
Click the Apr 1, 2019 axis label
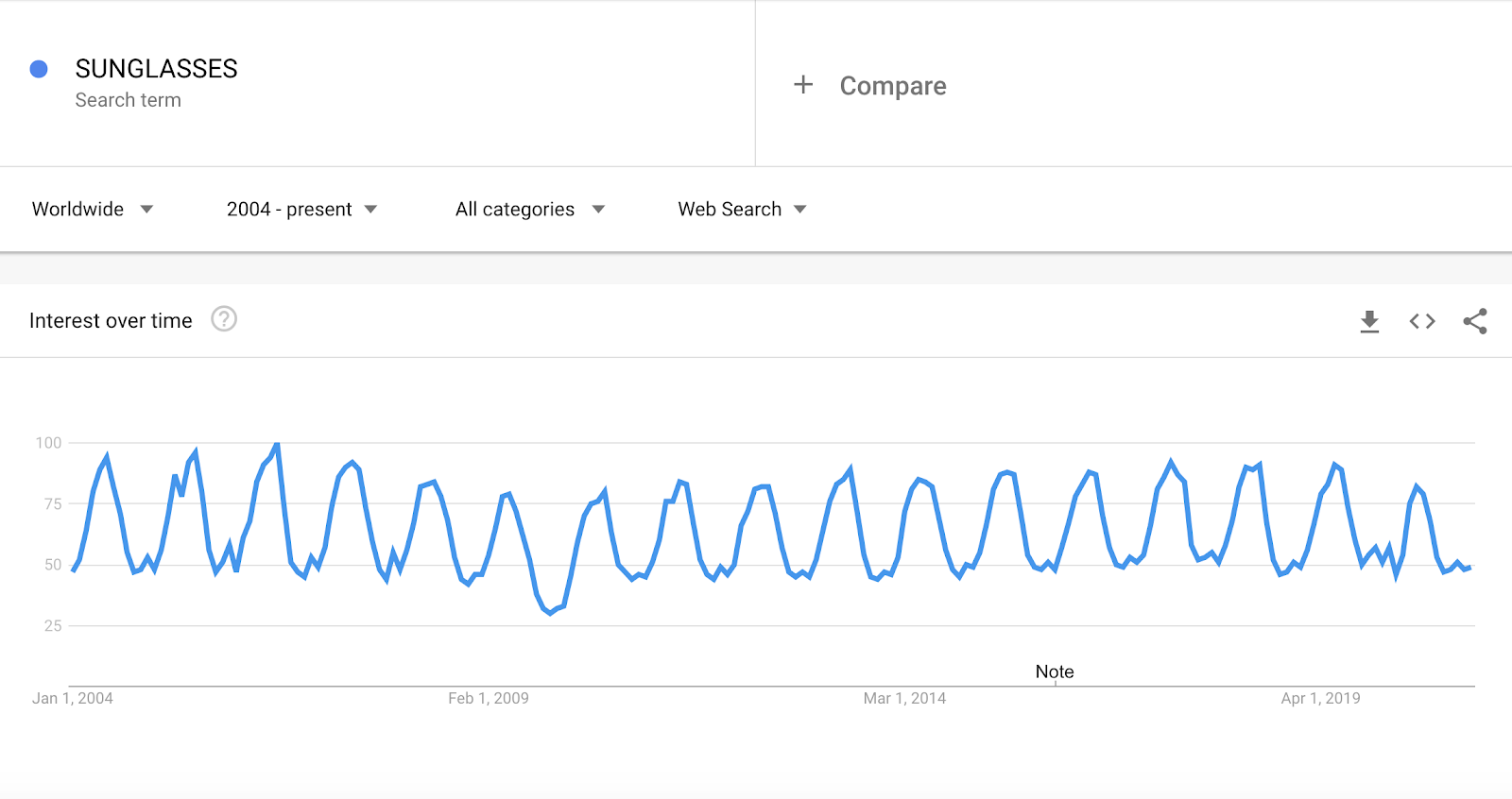(1320, 699)
